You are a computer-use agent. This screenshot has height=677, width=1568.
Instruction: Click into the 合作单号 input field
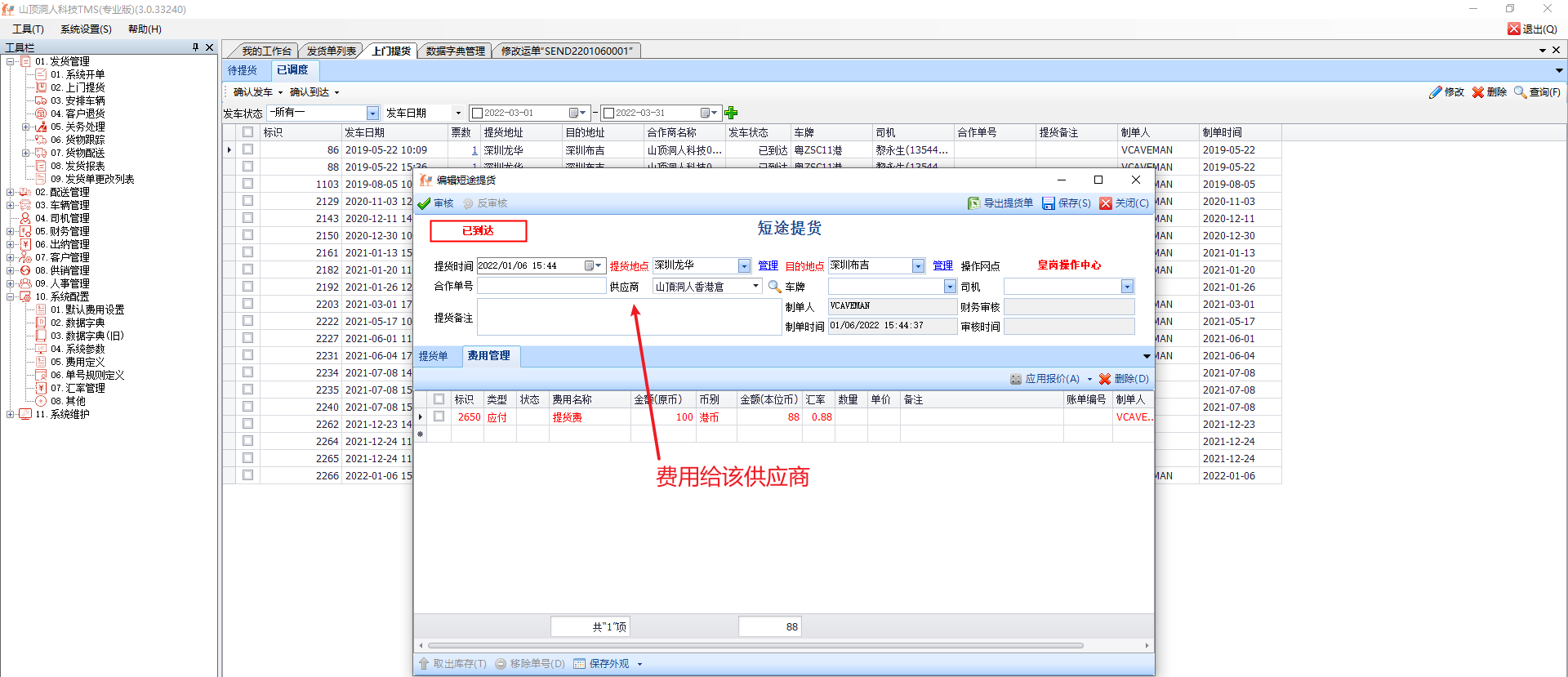(541, 286)
